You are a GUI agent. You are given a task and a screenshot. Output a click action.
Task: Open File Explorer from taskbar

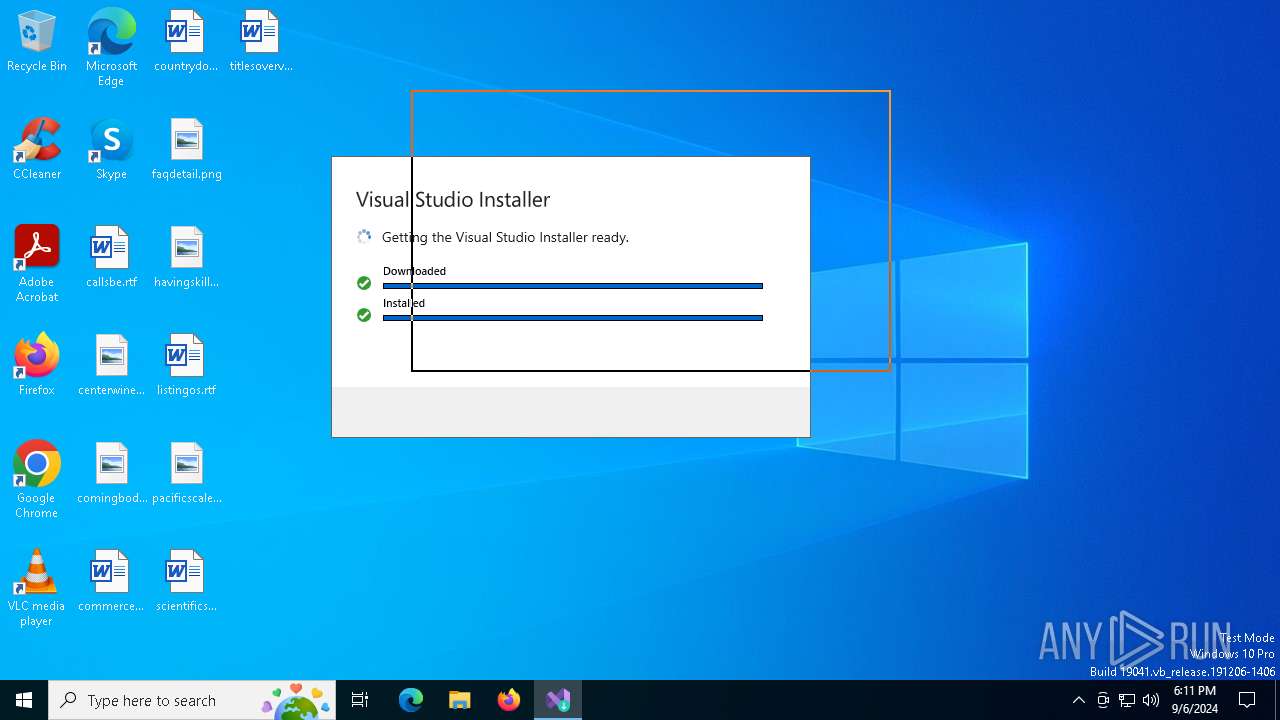459,700
